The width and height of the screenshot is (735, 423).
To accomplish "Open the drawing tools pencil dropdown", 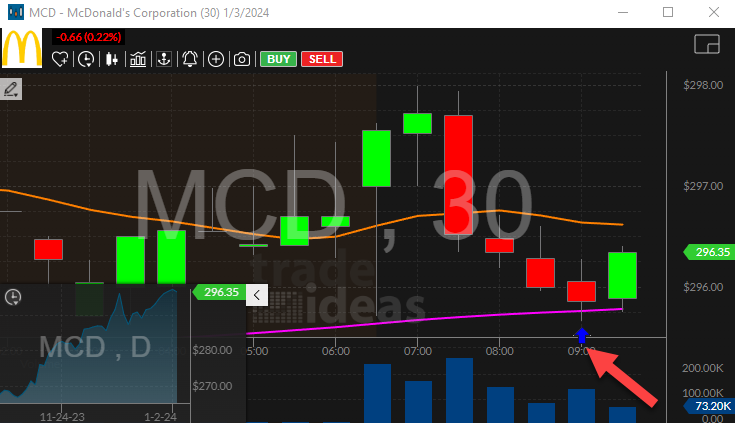I will point(12,89).
